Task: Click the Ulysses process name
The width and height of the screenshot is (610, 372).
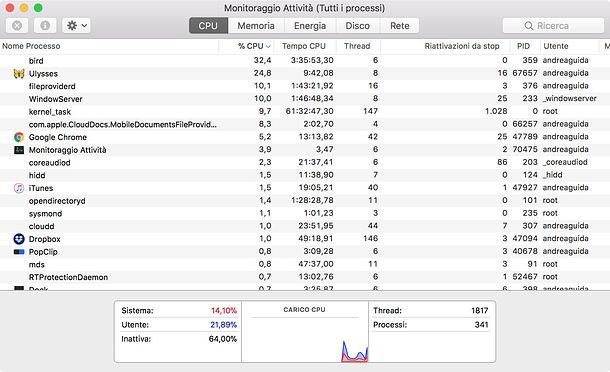Action: click(x=43, y=74)
